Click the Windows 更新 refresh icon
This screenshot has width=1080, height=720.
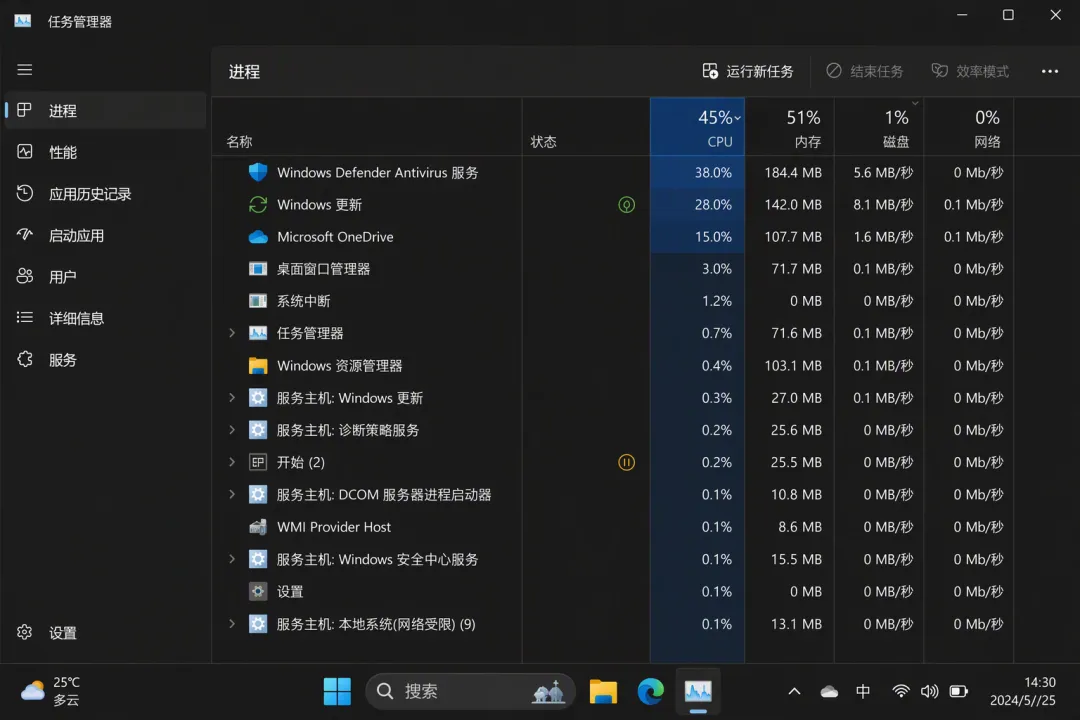[x=258, y=205]
